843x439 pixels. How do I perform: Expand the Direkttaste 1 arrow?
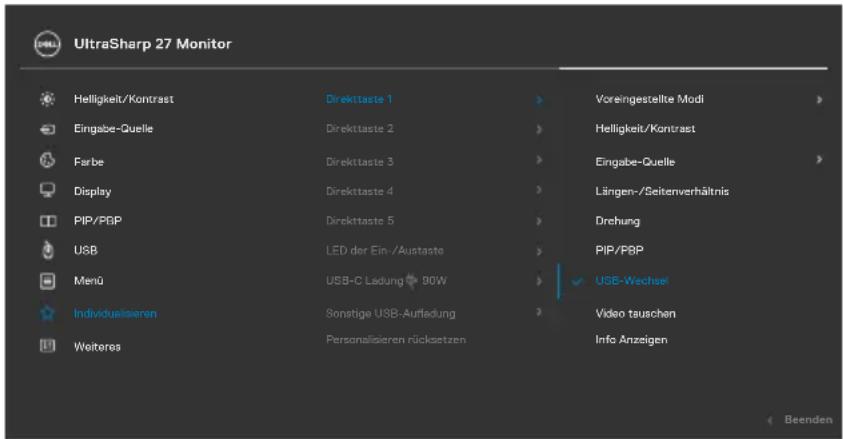[539, 100]
